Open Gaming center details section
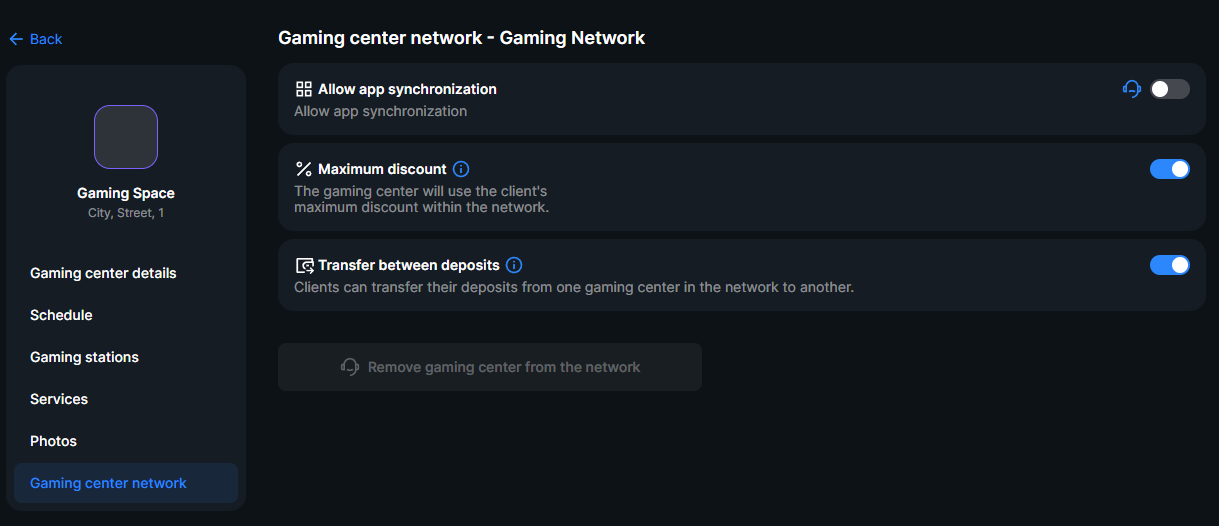1219x526 pixels. [x=126, y=273]
